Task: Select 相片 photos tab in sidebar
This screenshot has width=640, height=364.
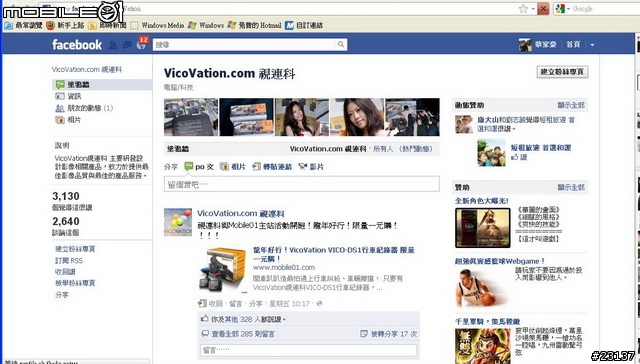Action: tap(68, 120)
